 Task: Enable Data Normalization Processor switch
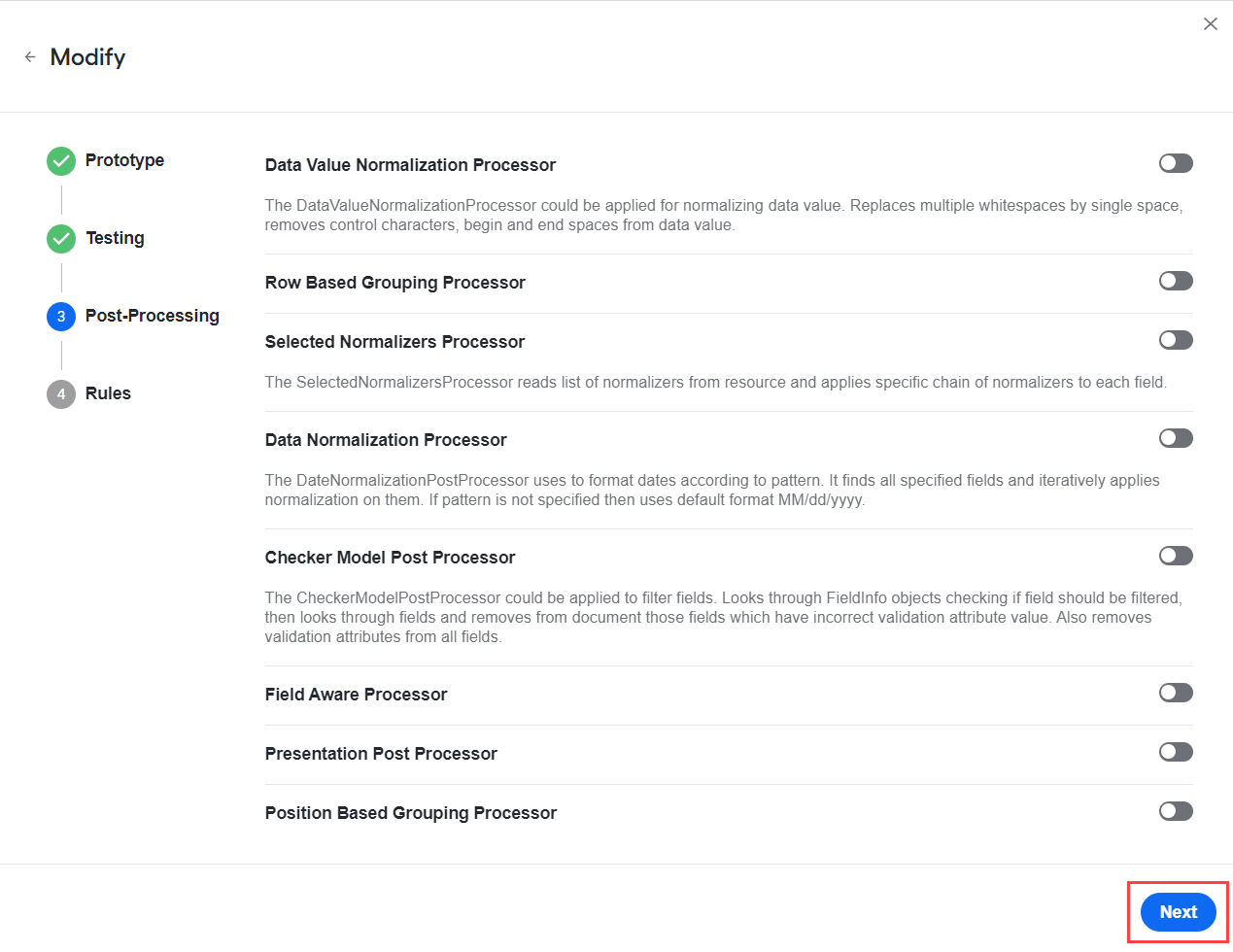[x=1176, y=438]
